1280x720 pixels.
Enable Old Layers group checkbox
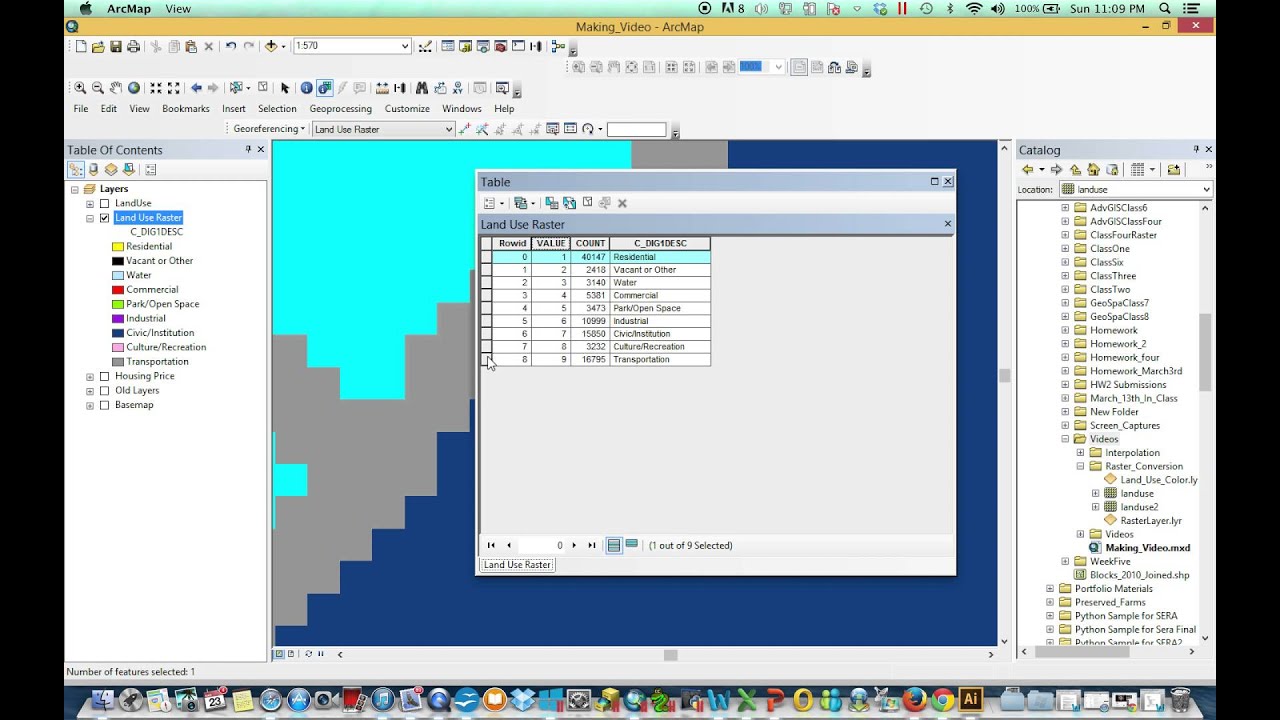click(x=104, y=390)
